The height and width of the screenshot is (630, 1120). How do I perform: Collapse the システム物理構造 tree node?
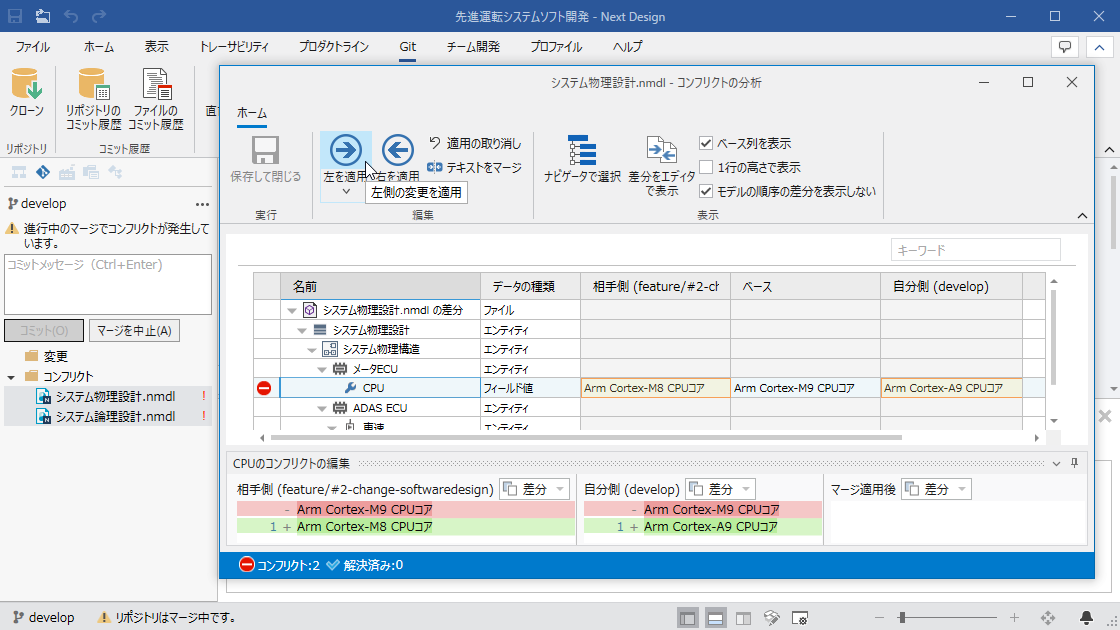pyautogui.click(x=311, y=350)
